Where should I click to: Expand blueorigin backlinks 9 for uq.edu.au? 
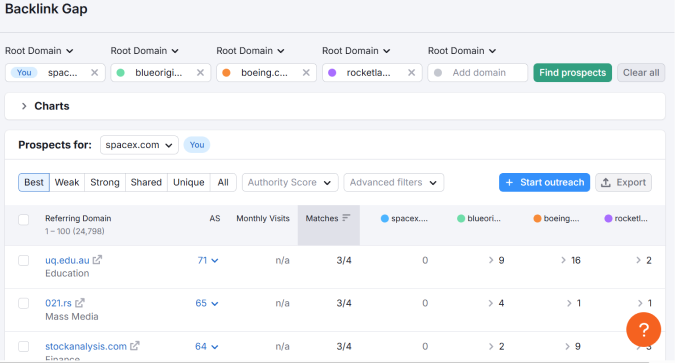coord(496,261)
